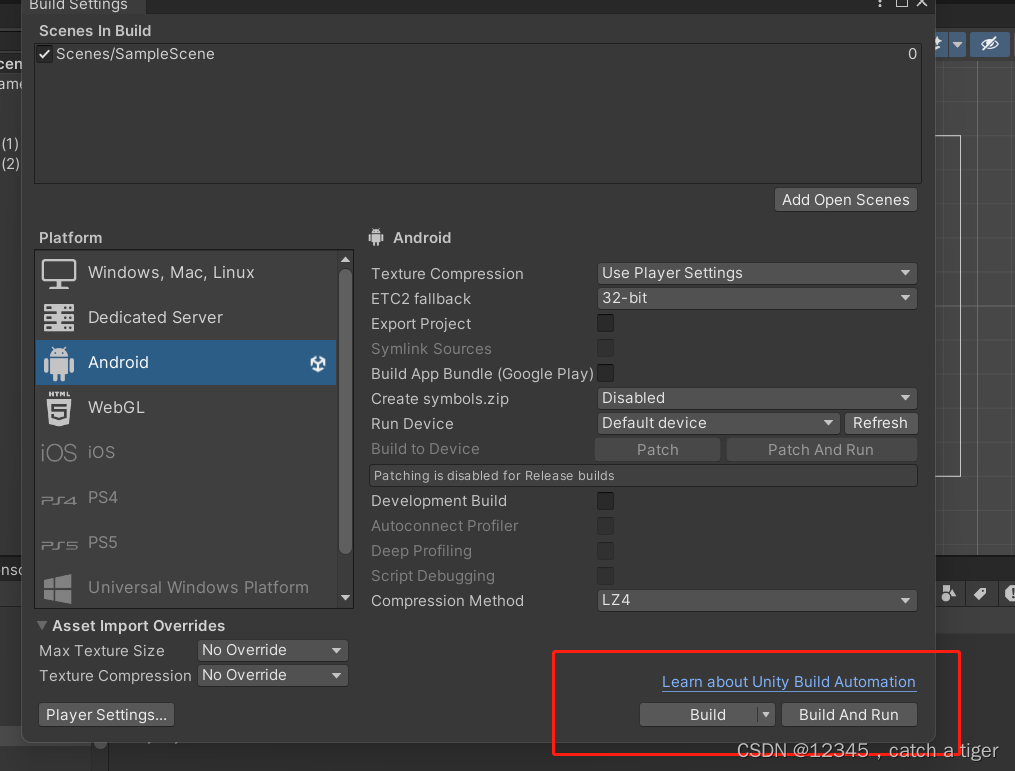Enable the Development Build checkbox
This screenshot has height=771, width=1015.
[x=605, y=500]
